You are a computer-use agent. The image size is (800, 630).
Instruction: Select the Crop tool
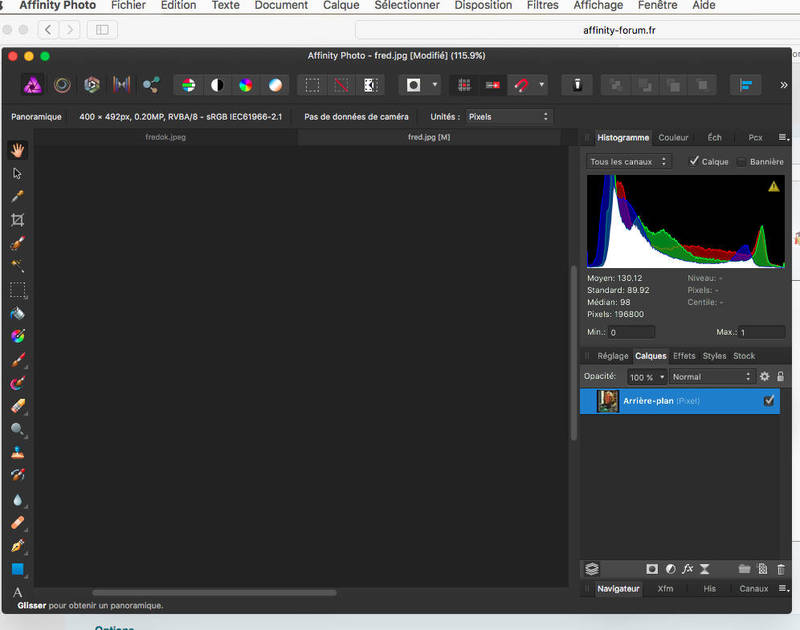tap(17, 220)
